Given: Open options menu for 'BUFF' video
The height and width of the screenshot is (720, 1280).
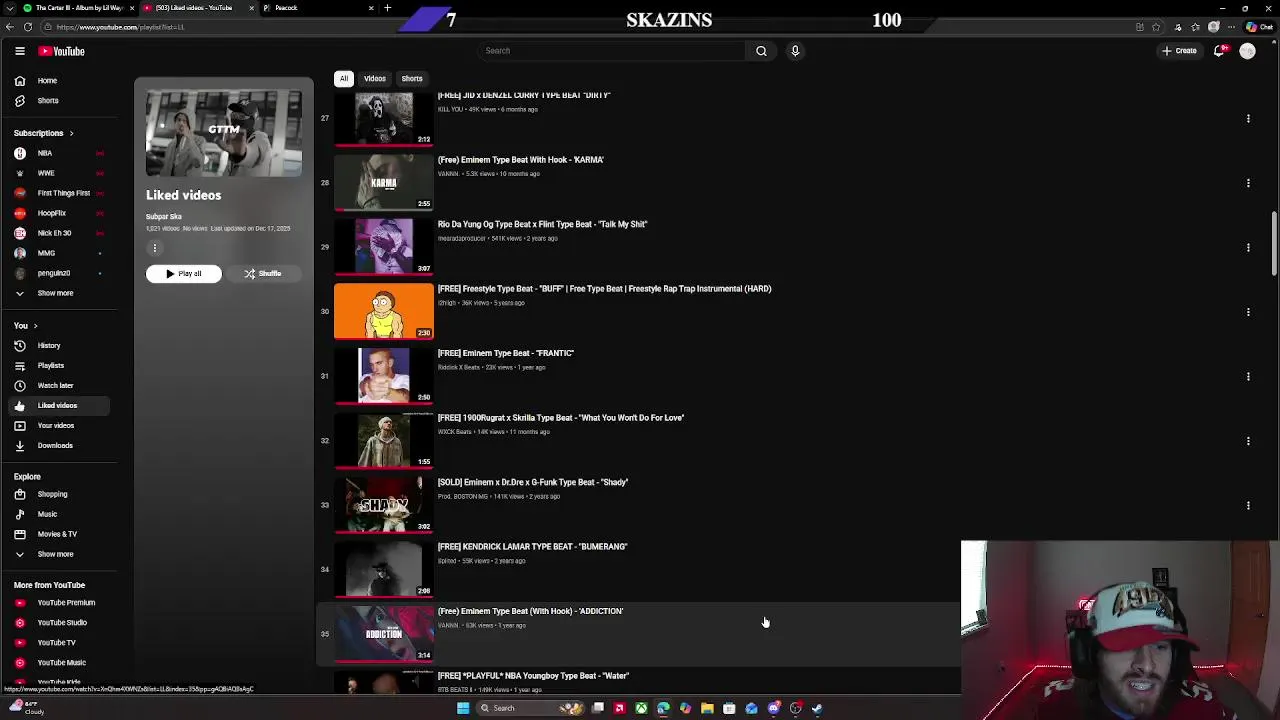Looking at the screenshot, I should click(x=1248, y=312).
